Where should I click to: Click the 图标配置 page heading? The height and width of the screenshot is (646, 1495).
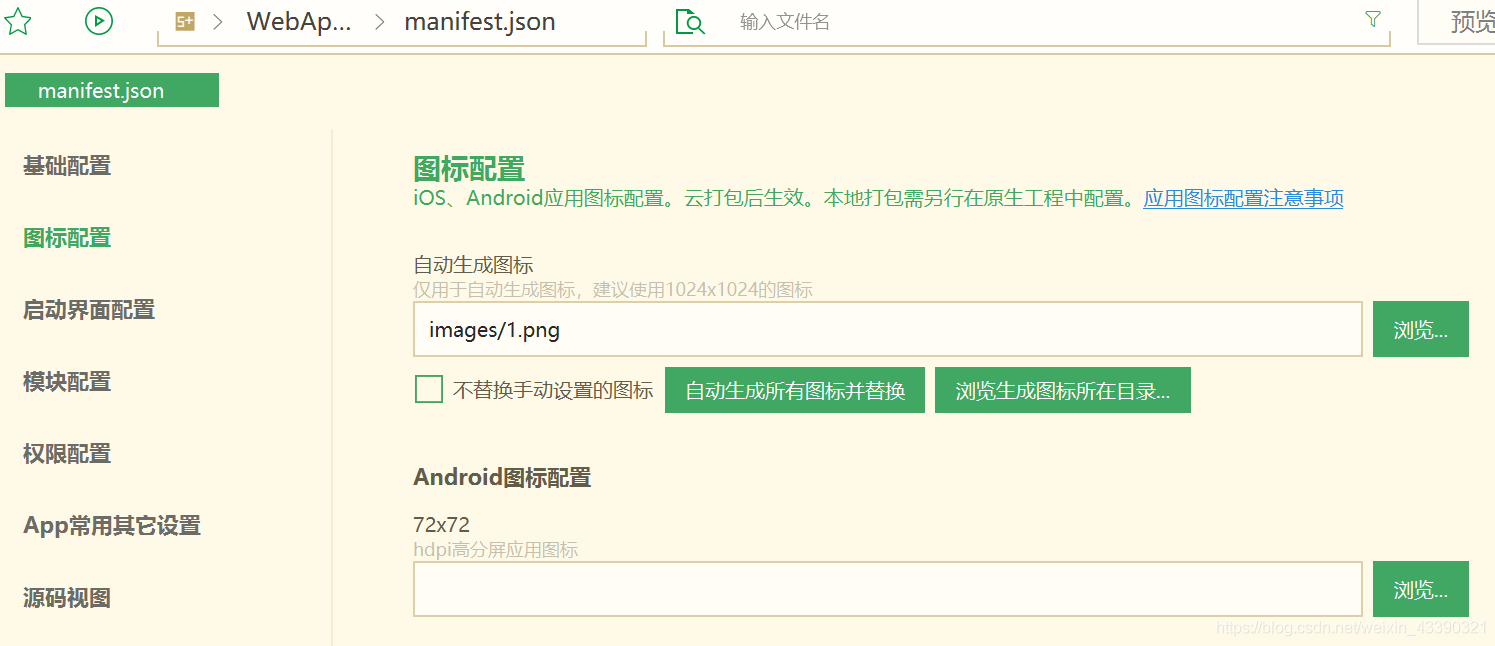[469, 168]
